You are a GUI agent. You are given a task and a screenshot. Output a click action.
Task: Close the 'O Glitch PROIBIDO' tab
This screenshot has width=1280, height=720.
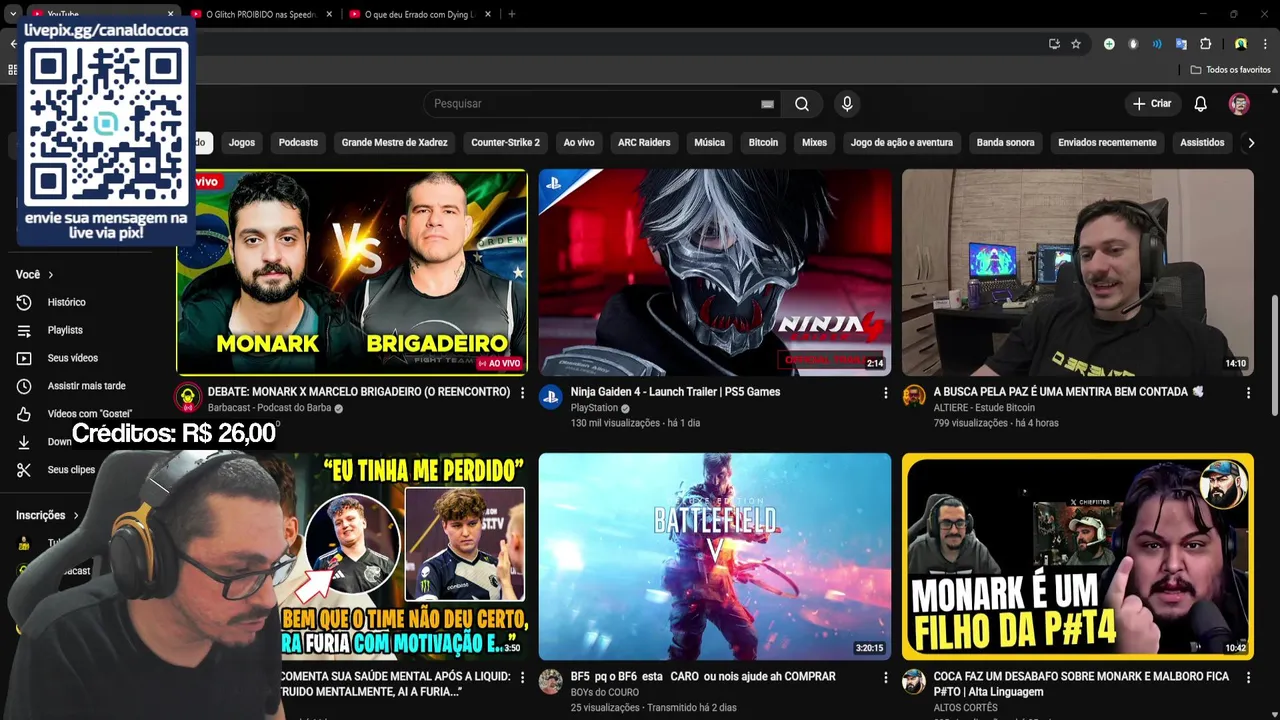pos(329,14)
